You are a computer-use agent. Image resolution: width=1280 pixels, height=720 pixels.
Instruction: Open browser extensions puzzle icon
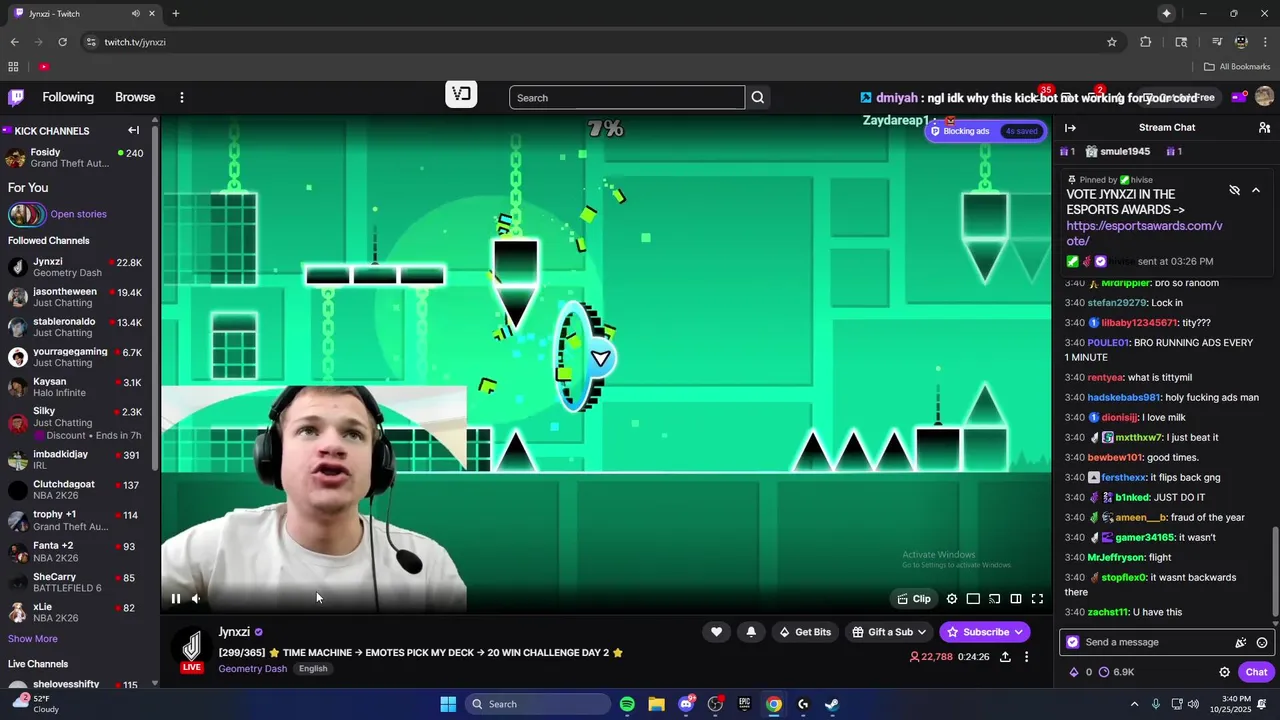tap(1145, 42)
